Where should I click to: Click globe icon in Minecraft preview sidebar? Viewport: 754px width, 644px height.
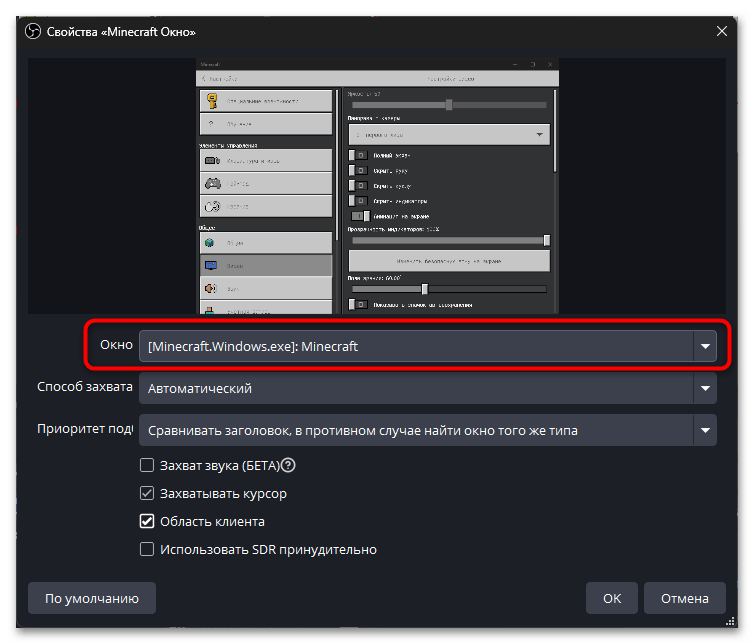tap(210, 243)
